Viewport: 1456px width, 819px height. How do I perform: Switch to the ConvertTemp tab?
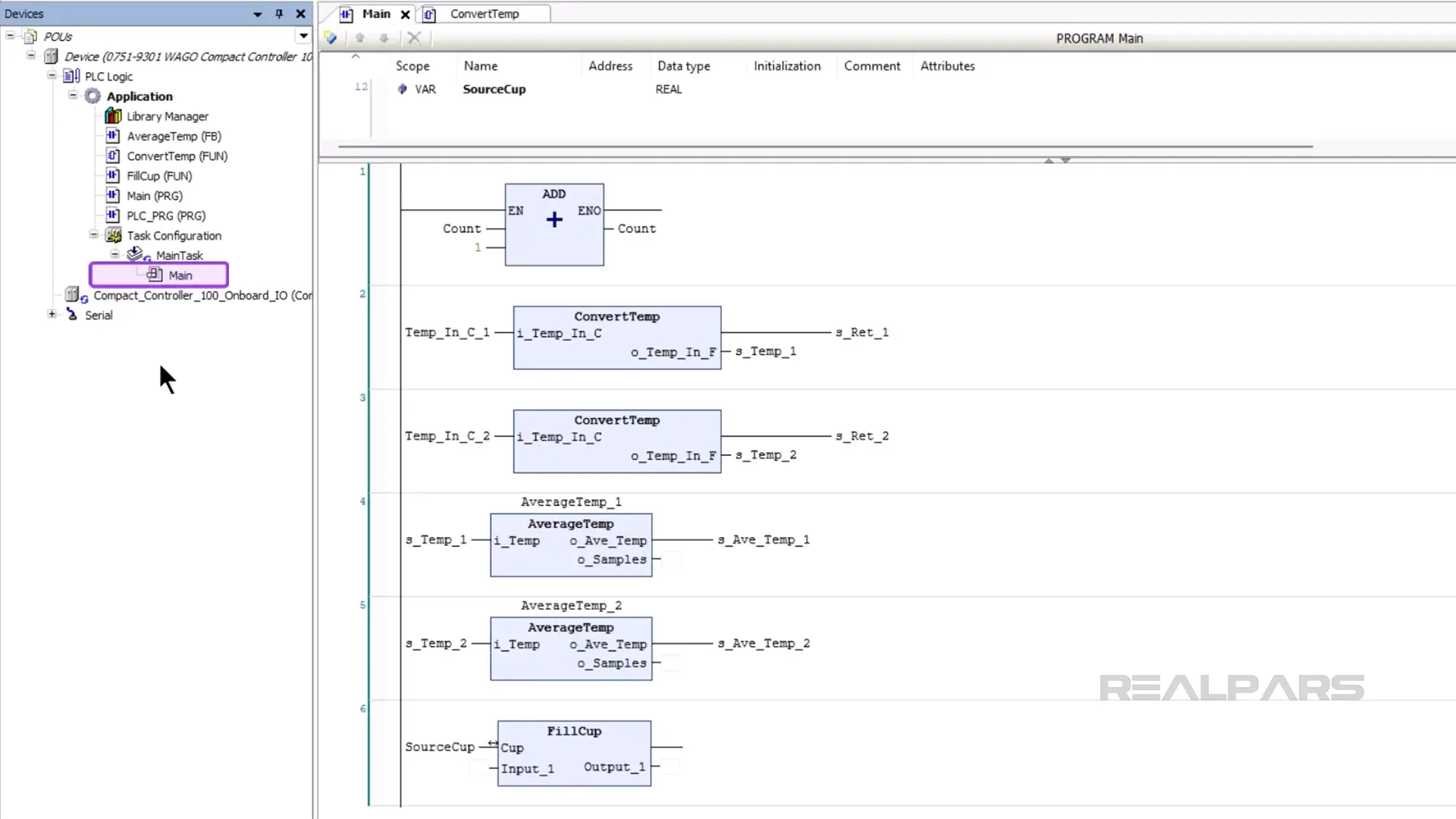(x=484, y=14)
